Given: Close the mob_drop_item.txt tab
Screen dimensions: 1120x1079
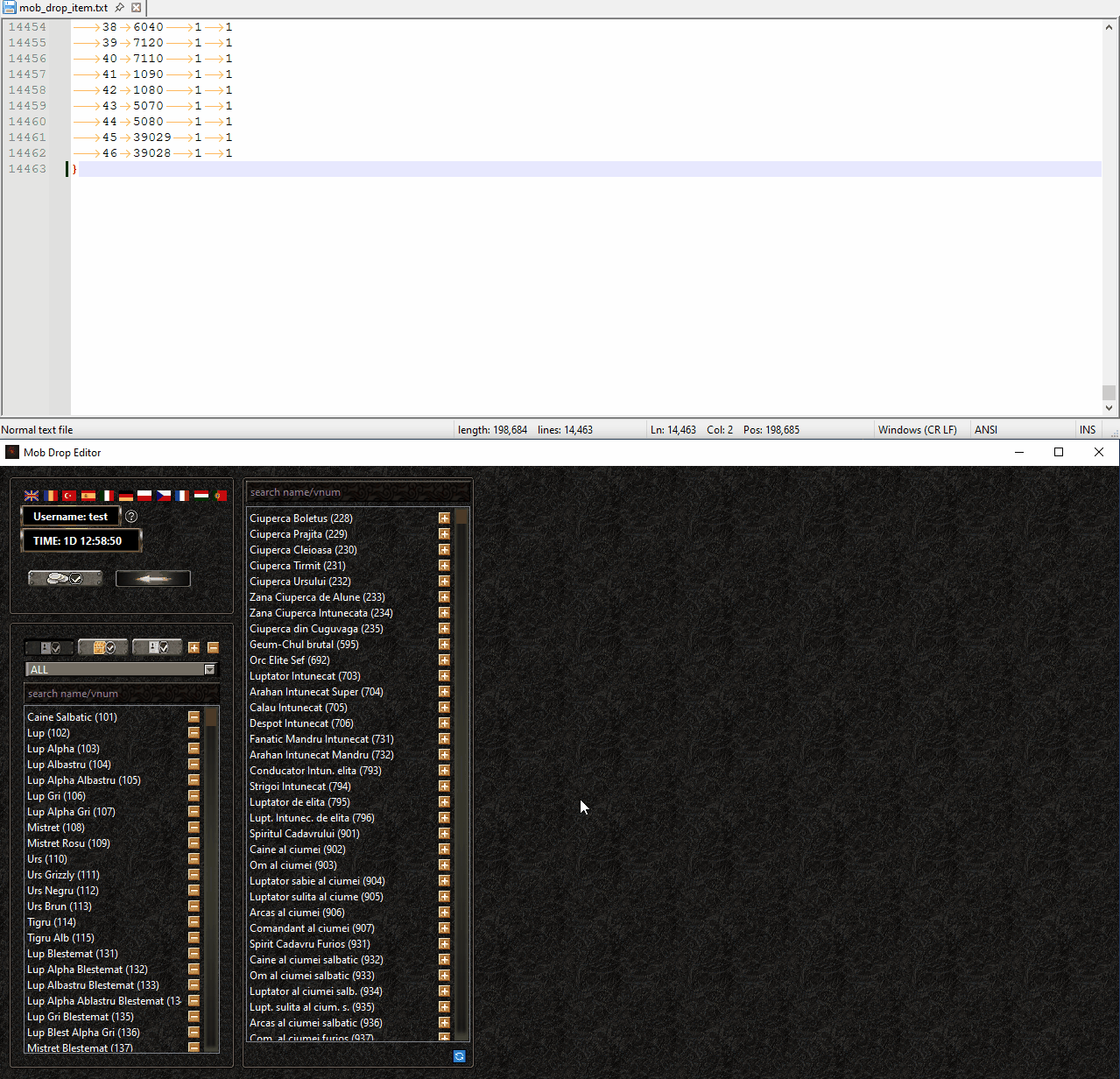Looking at the screenshot, I should (137, 8).
